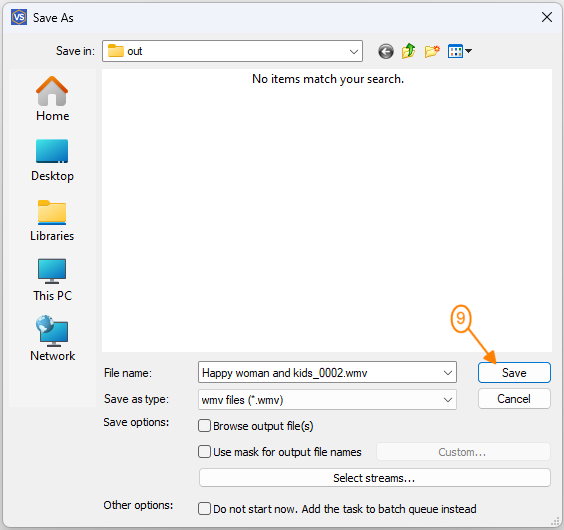Open the View Menu icon

[459, 51]
